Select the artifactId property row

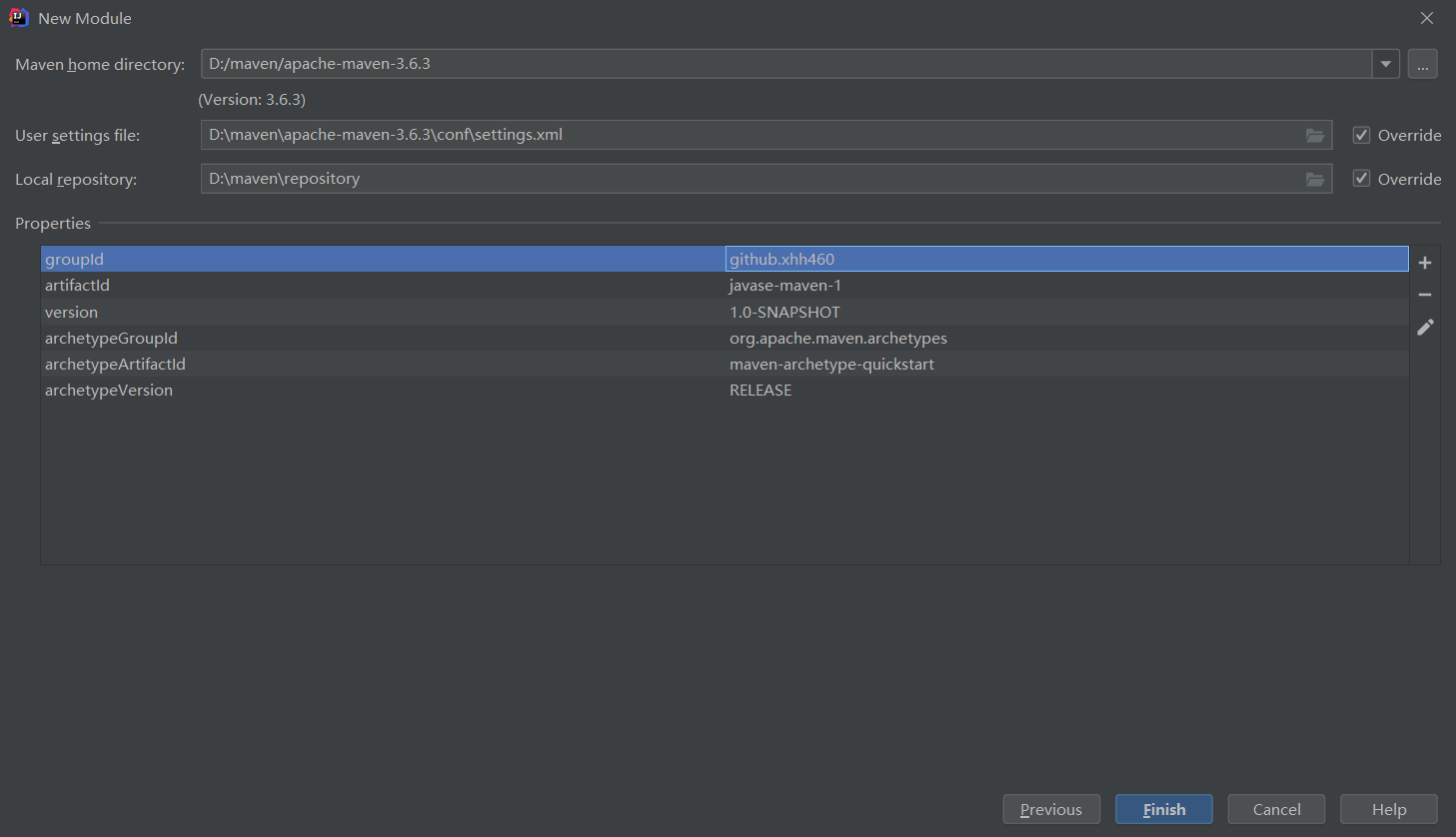tap(725, 286)
